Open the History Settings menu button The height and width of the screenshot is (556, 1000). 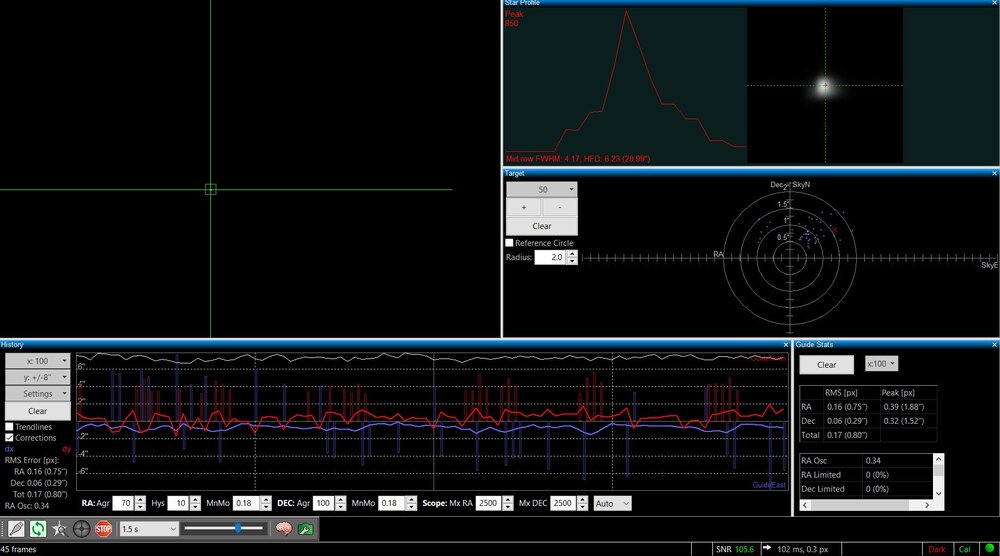coord(37,394)
